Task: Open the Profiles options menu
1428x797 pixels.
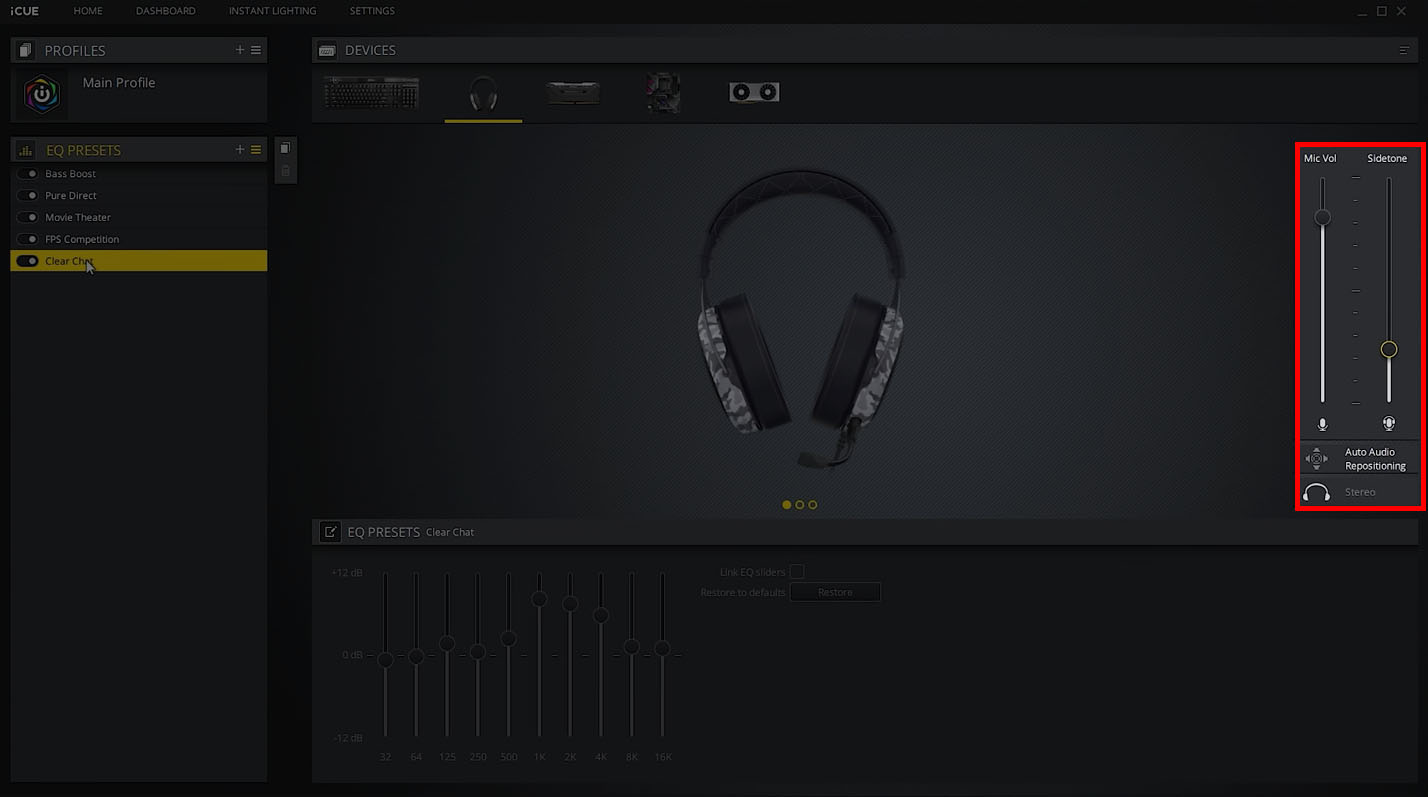Action: [x=257, y=49]
